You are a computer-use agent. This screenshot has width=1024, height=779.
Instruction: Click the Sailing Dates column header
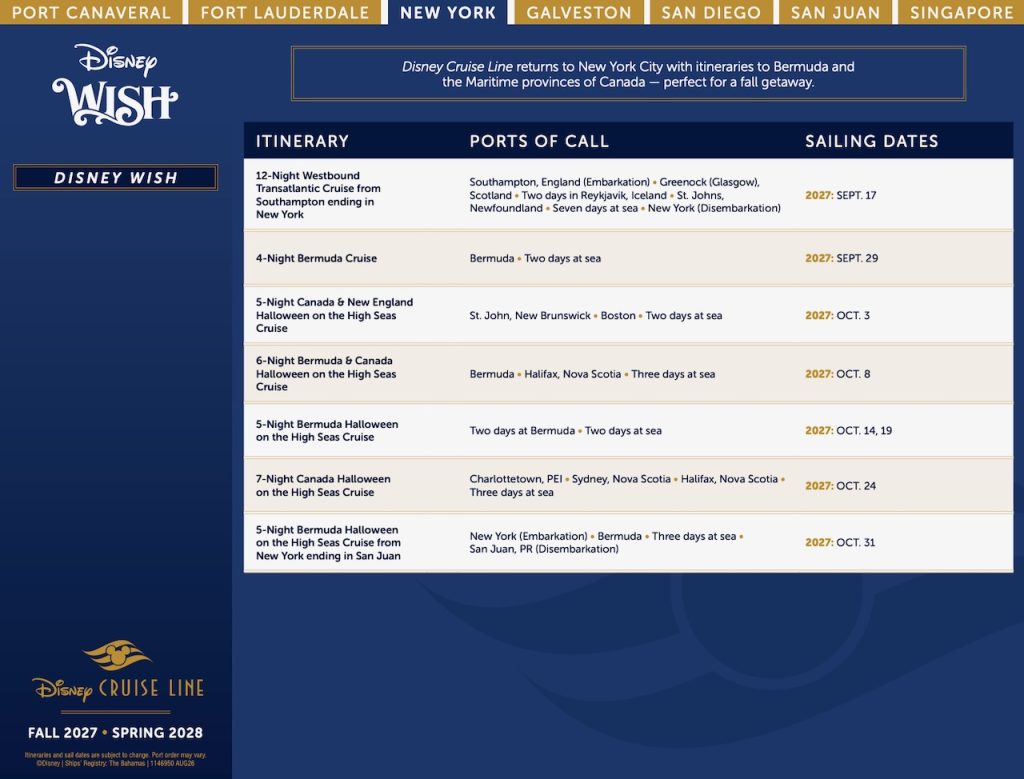click(x=871, y=141)
